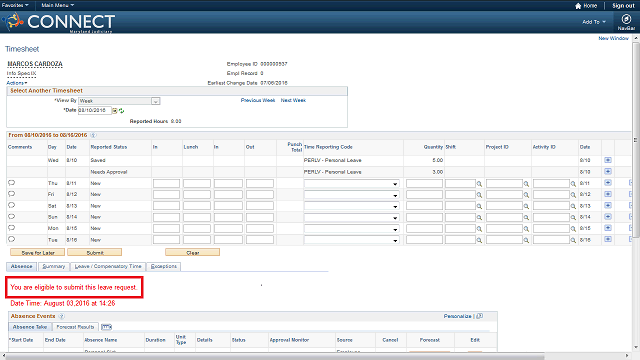640x360 pixels.
Task: Expand the Add To menu
Action: pos(594,22)
